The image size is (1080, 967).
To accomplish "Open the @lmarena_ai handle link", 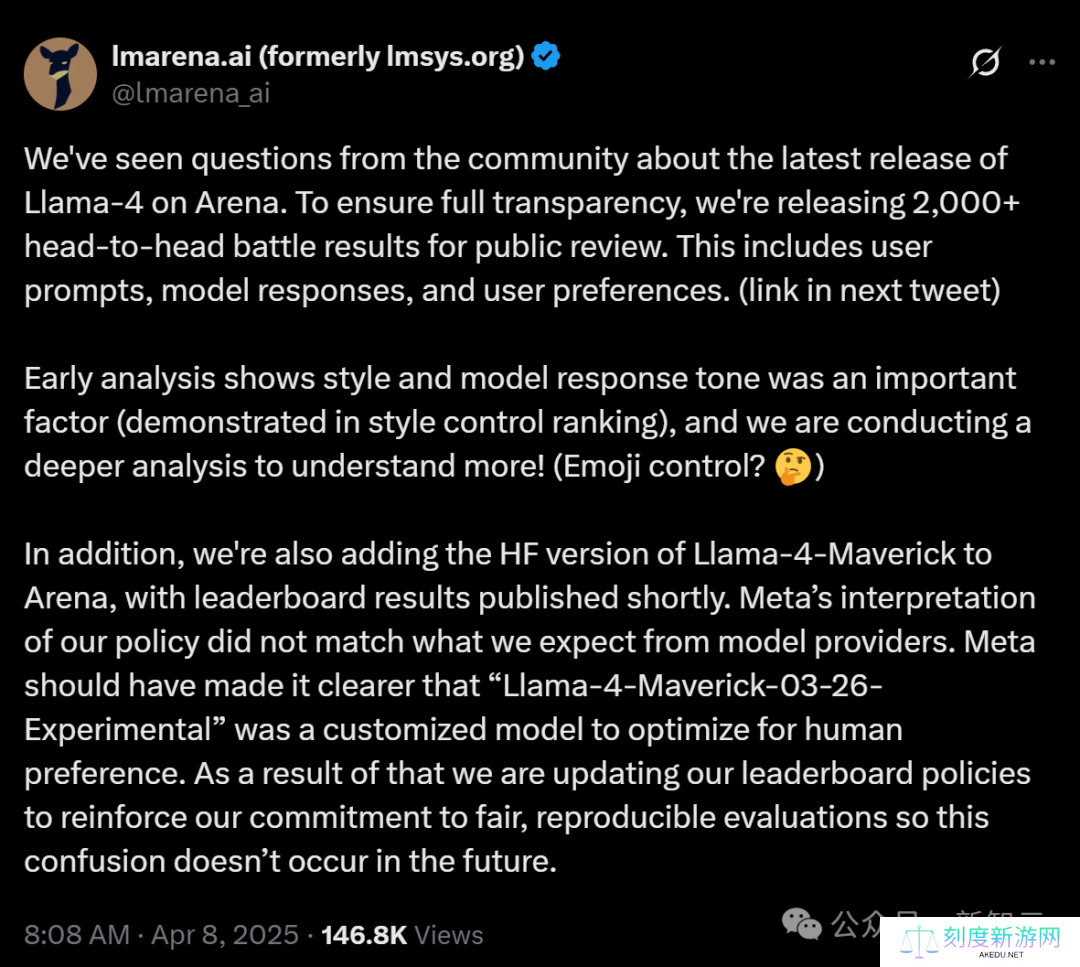I will coord(190,93).
